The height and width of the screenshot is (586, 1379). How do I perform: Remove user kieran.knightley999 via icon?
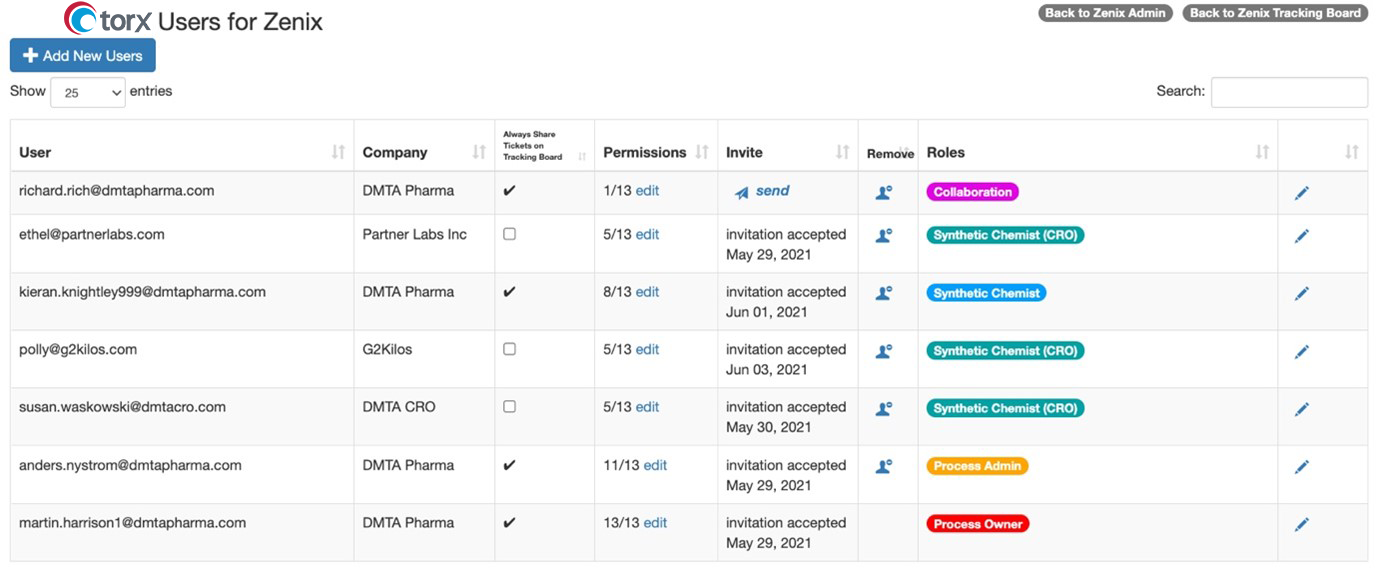pyautogui.click(x=883, y=294)
